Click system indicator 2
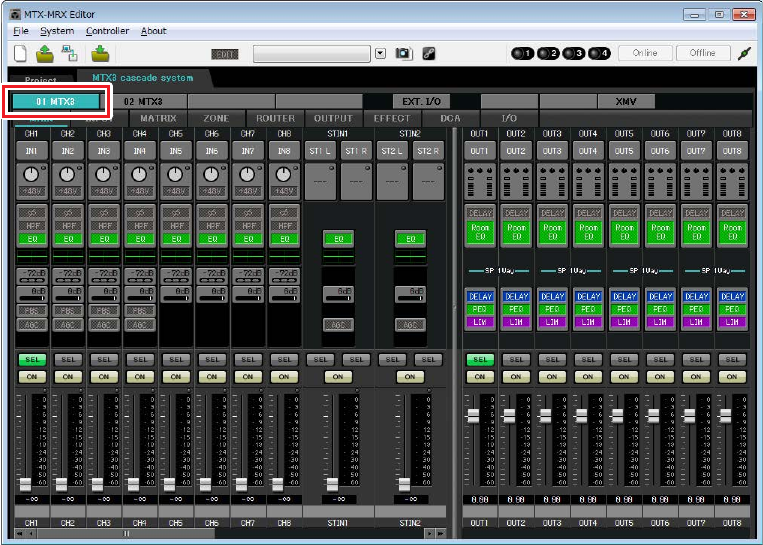763x545 pixels. tap(548, 53)
